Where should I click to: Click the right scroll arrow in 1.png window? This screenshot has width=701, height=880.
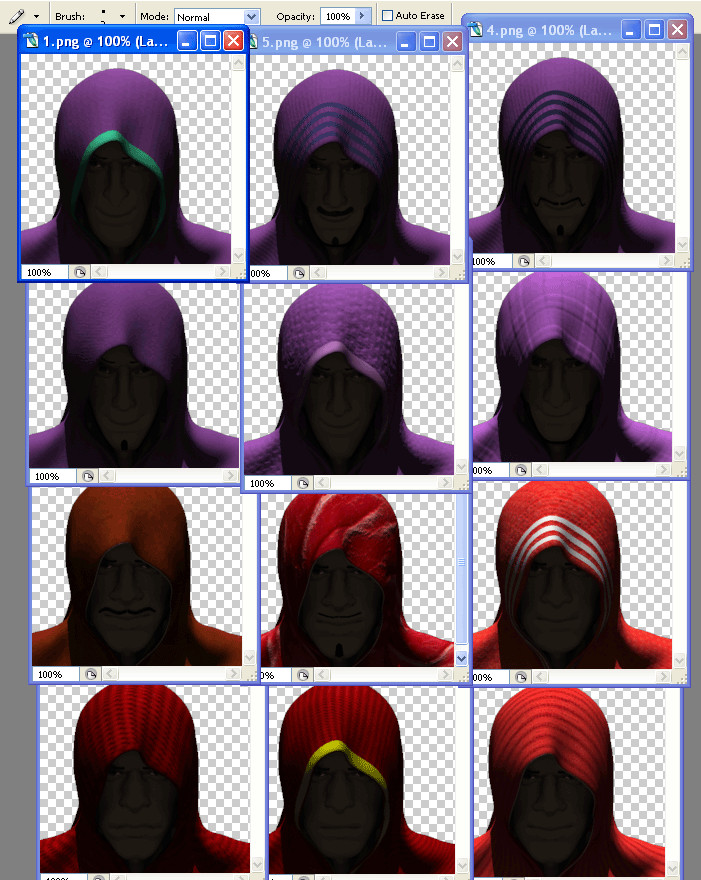[x=223, y=272]
